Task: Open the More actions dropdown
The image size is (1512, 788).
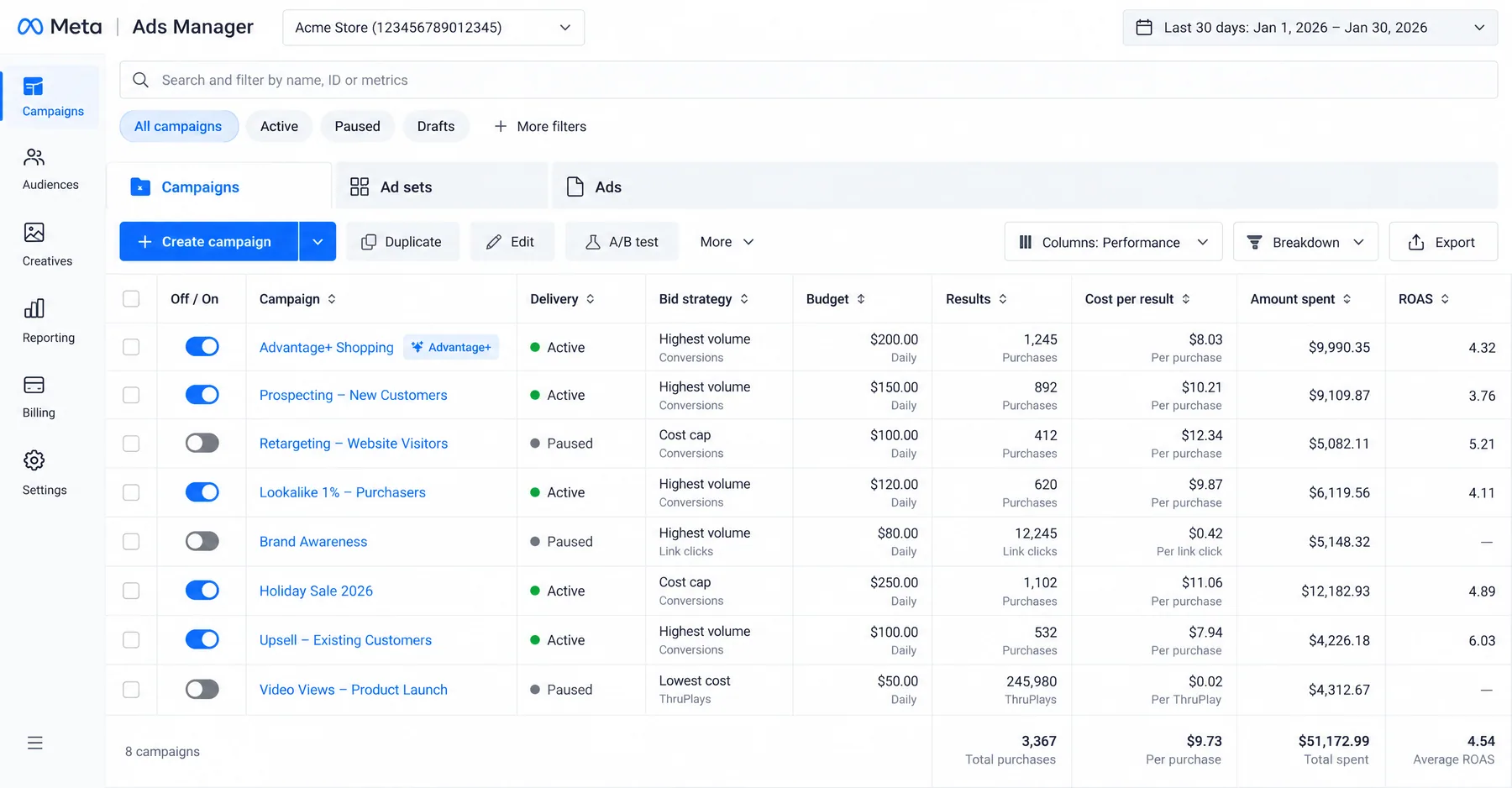Action: (727, 242)
